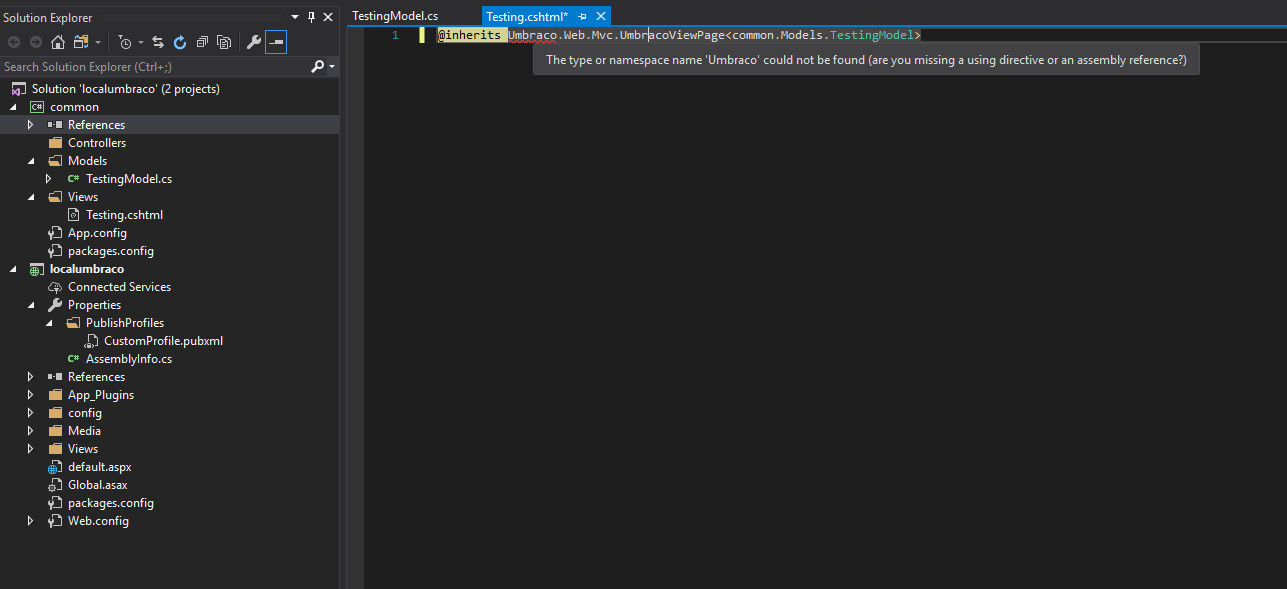Open Solution Explorer window position dropdown
The image size is (1287, 589).
(x=295, y=17)
